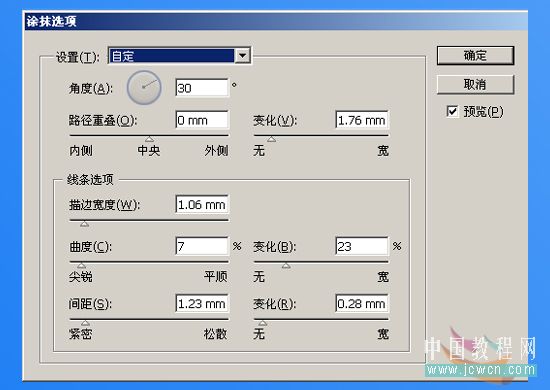Viewport: 550px width, 390px height.
Task: Open the 设置(T) dropdown arrow
Action: [x=242, y=55]
